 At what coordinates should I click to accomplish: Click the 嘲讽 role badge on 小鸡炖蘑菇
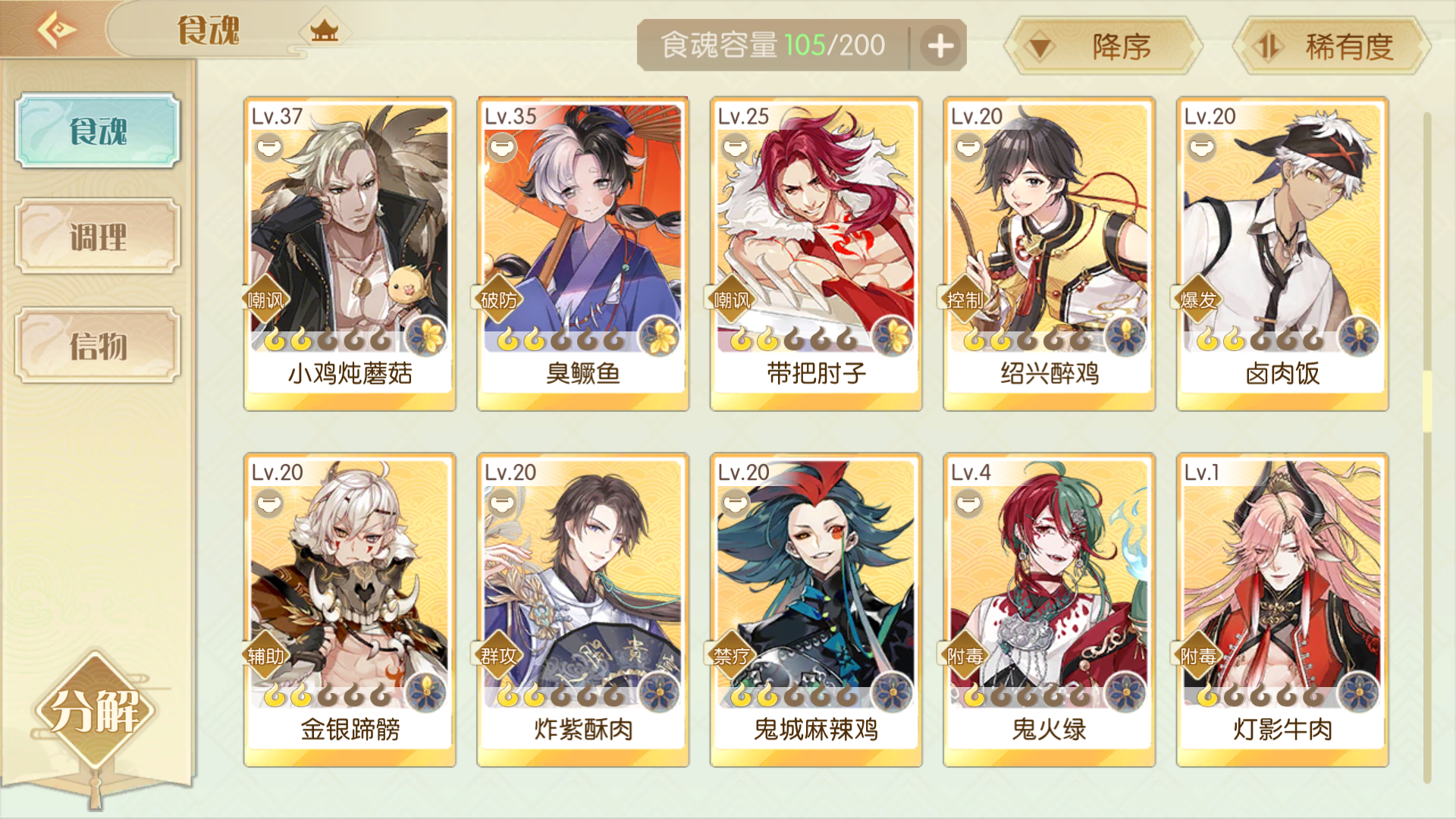[x=265, y=300]
